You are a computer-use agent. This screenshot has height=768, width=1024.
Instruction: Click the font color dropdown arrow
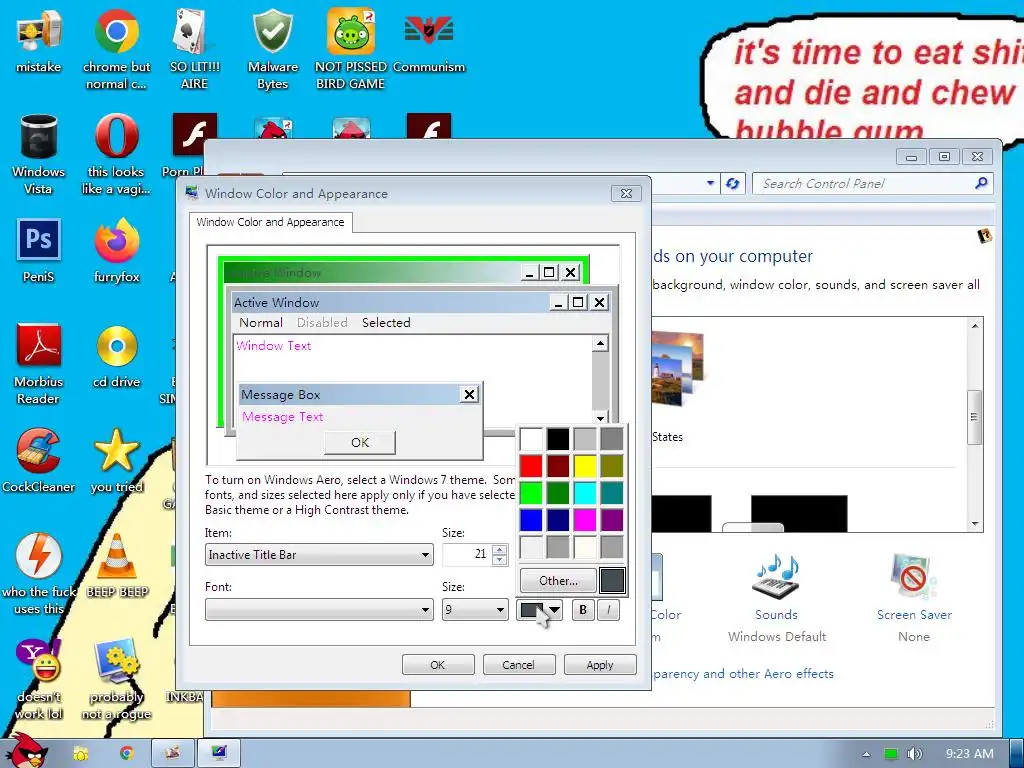554,610
